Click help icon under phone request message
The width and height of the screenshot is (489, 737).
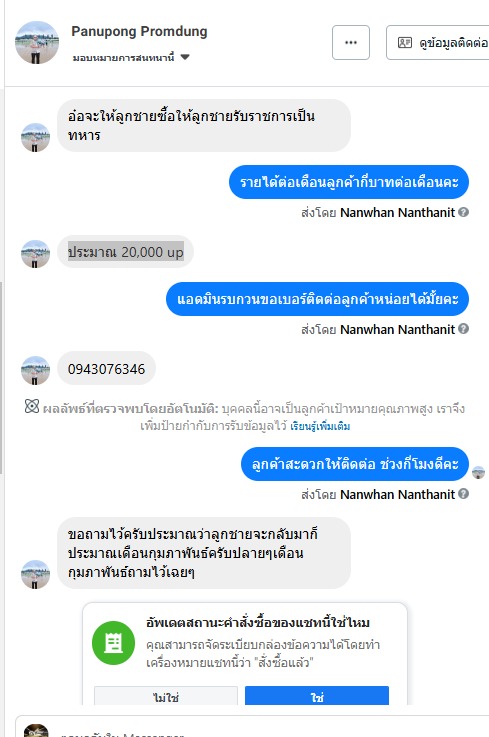464,329
